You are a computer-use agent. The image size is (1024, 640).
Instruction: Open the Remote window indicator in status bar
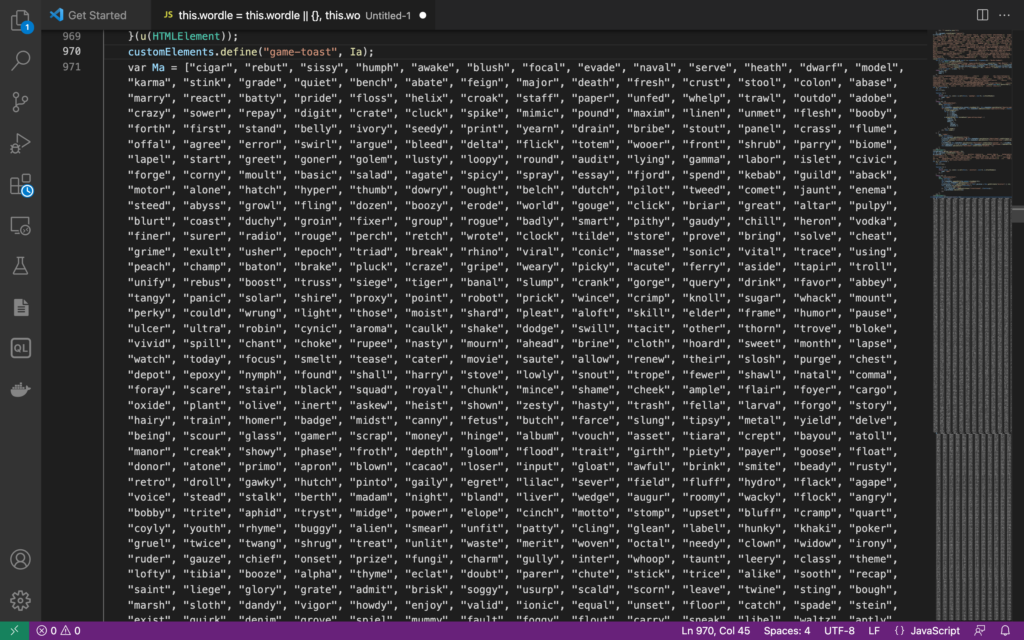click(x=14, y=631)
